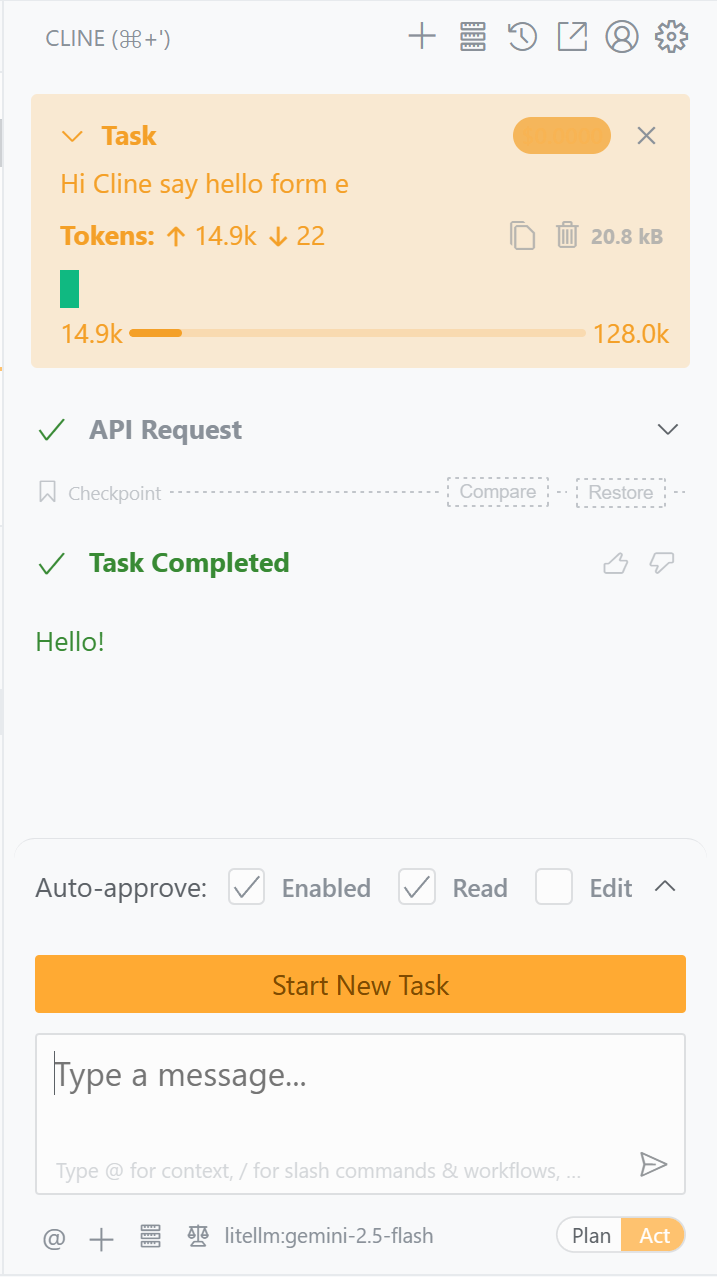Open Cline settings gear icon
The image size is (717, 1277).
tap(671, 38)
